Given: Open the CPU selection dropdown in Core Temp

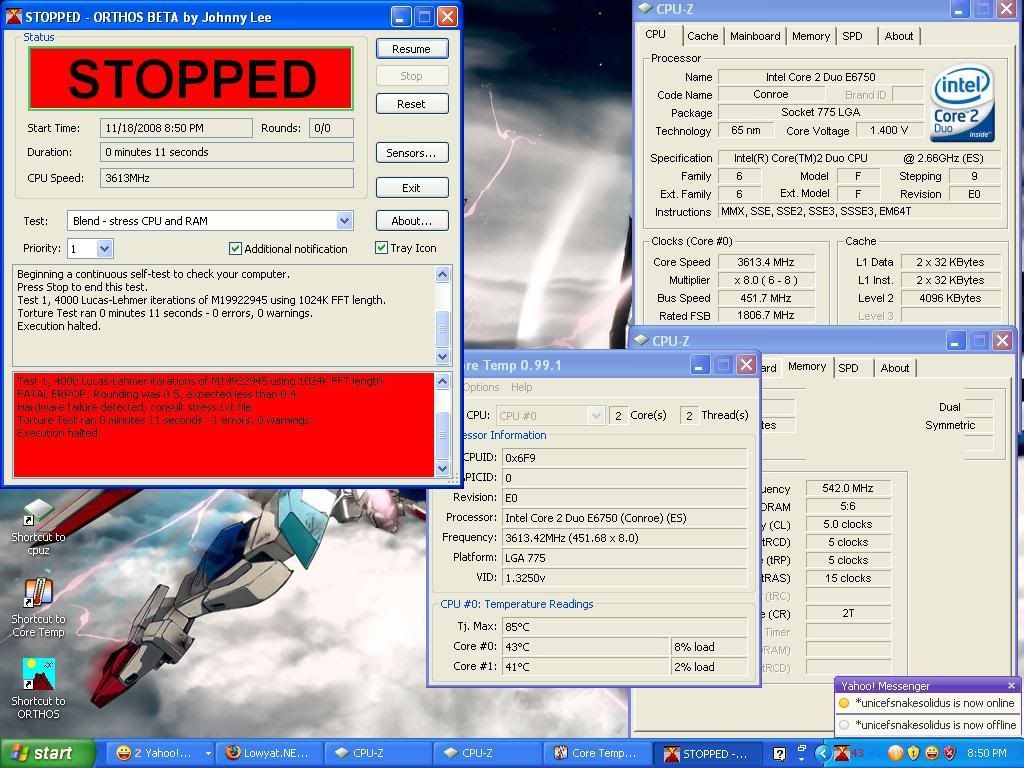Looking at the screenshot, I should 596,415.
